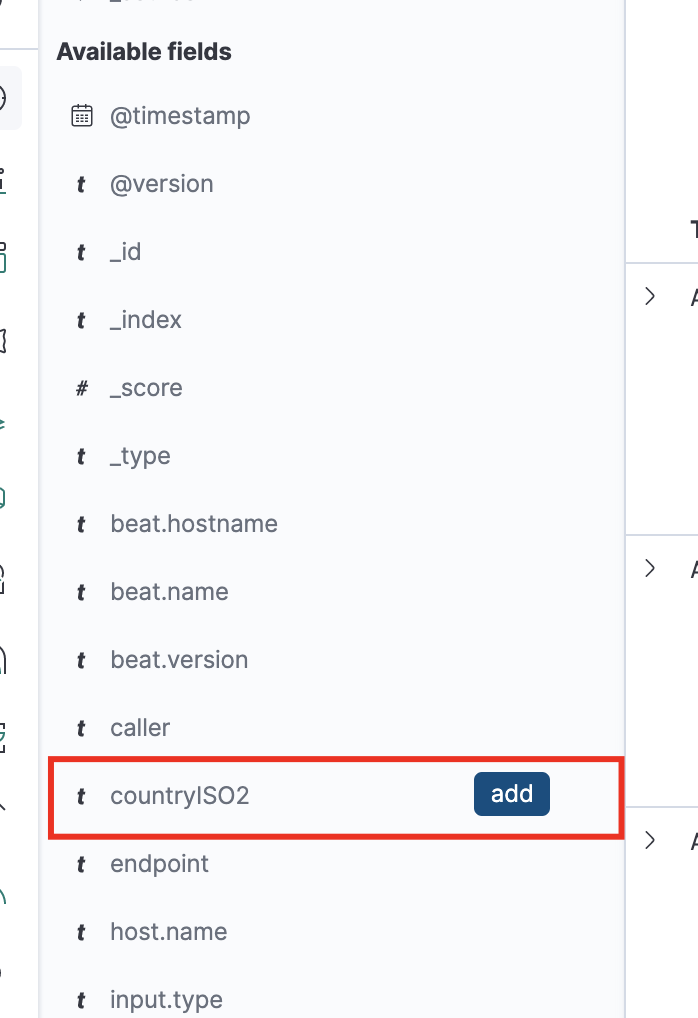This screenshot has width=698, height=1018.
Task: Click the string type icon beside _id
Action: click(x=81, y=252)
